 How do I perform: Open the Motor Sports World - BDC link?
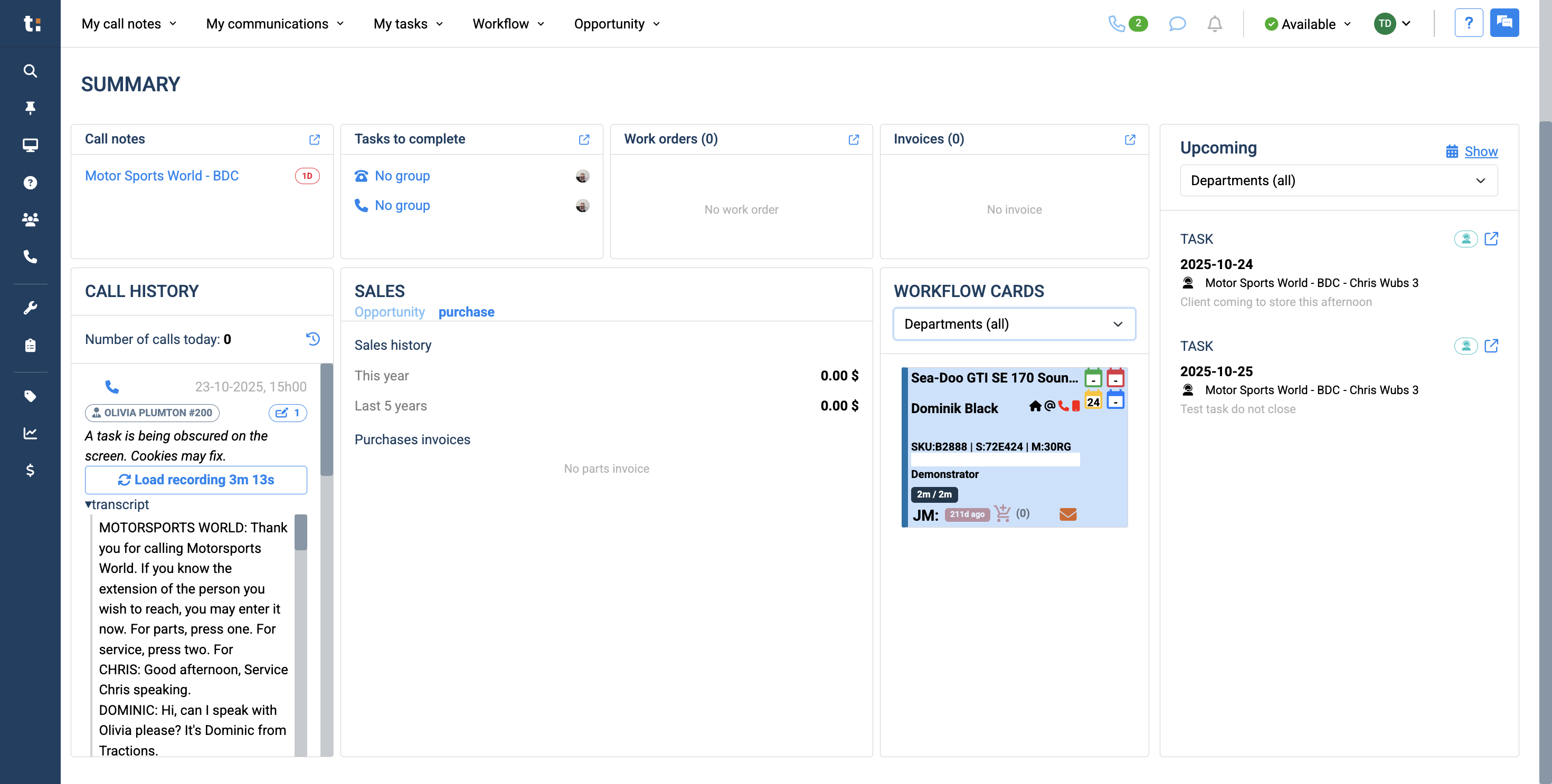pyautogui.click(x=162, y=176)
